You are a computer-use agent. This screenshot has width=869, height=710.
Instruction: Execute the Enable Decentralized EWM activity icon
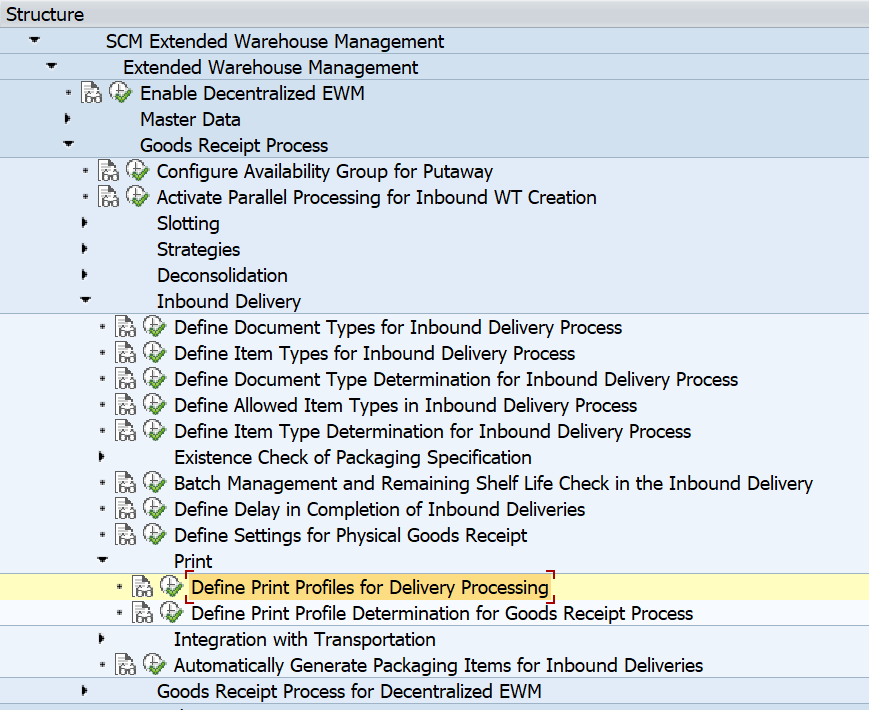(120, 92)
